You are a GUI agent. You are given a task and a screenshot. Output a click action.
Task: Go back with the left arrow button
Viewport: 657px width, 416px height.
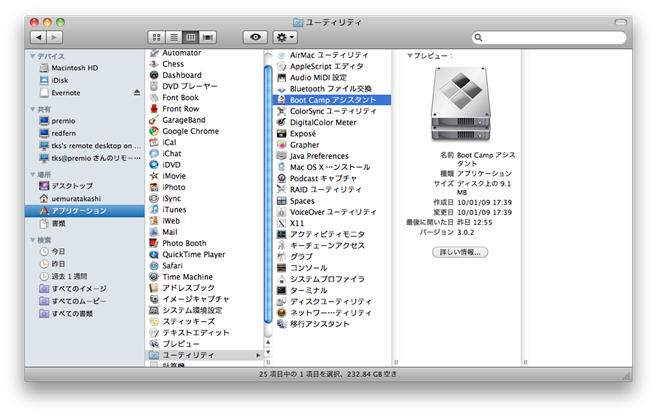click(38, 37)
